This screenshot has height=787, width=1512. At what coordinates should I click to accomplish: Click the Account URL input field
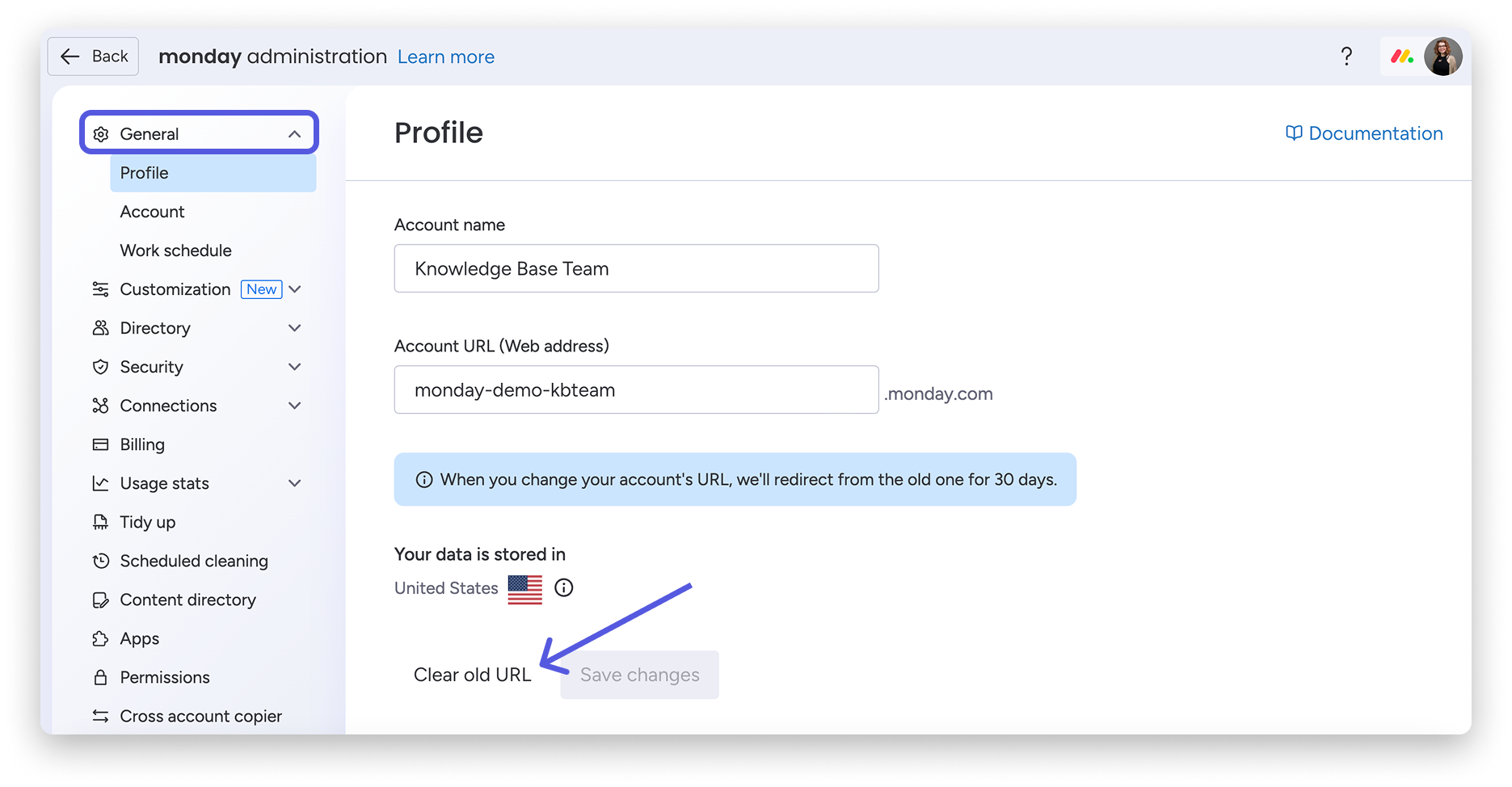(637, 389)
